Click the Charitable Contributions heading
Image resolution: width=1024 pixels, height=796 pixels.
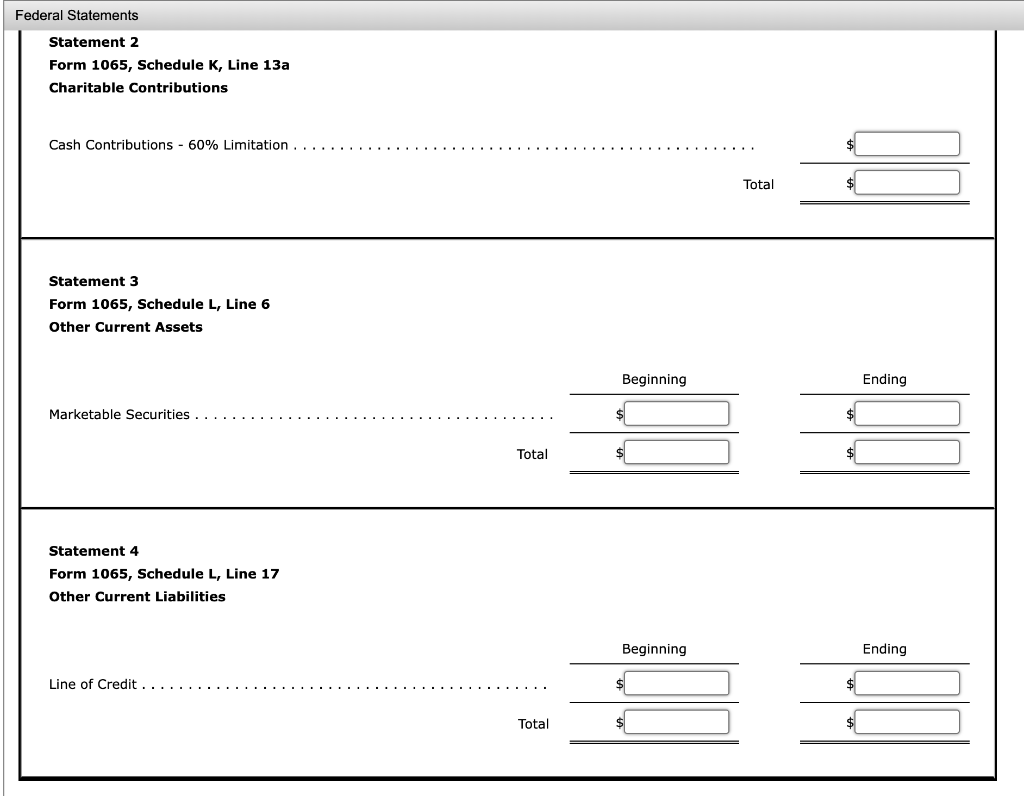pyautogui.click(x=138, y=88)
